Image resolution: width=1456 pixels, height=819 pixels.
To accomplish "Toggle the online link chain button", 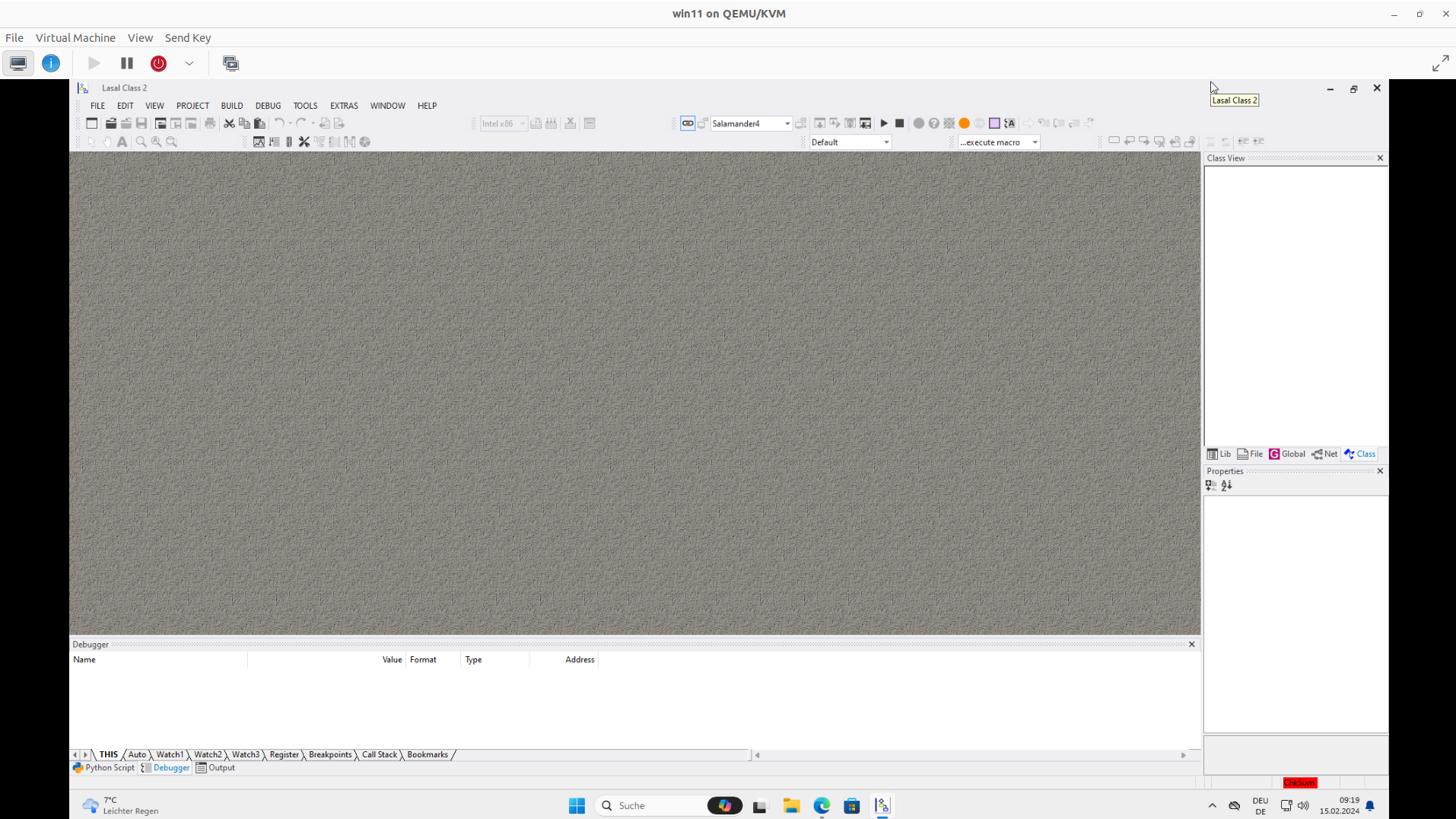I will click(688, 123).
